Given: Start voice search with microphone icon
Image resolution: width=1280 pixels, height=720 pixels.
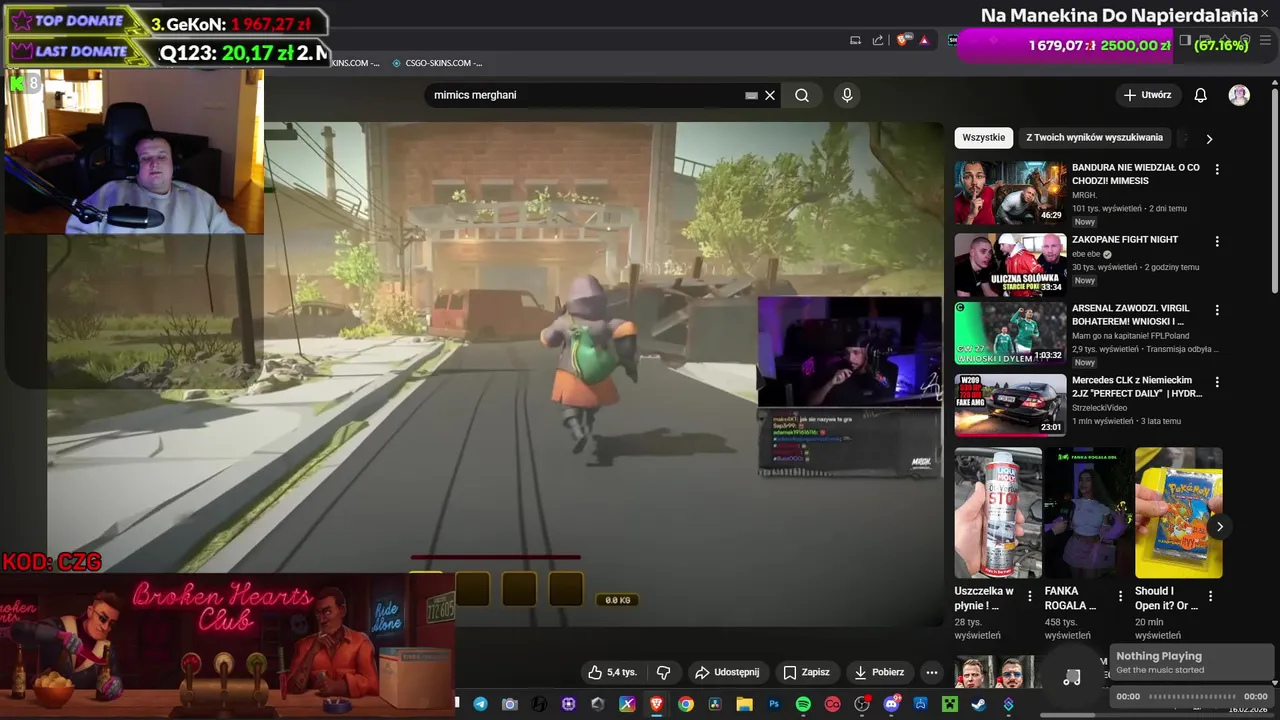Looking at the screenshot, I should pyautogui.click(x=847, y=95).
